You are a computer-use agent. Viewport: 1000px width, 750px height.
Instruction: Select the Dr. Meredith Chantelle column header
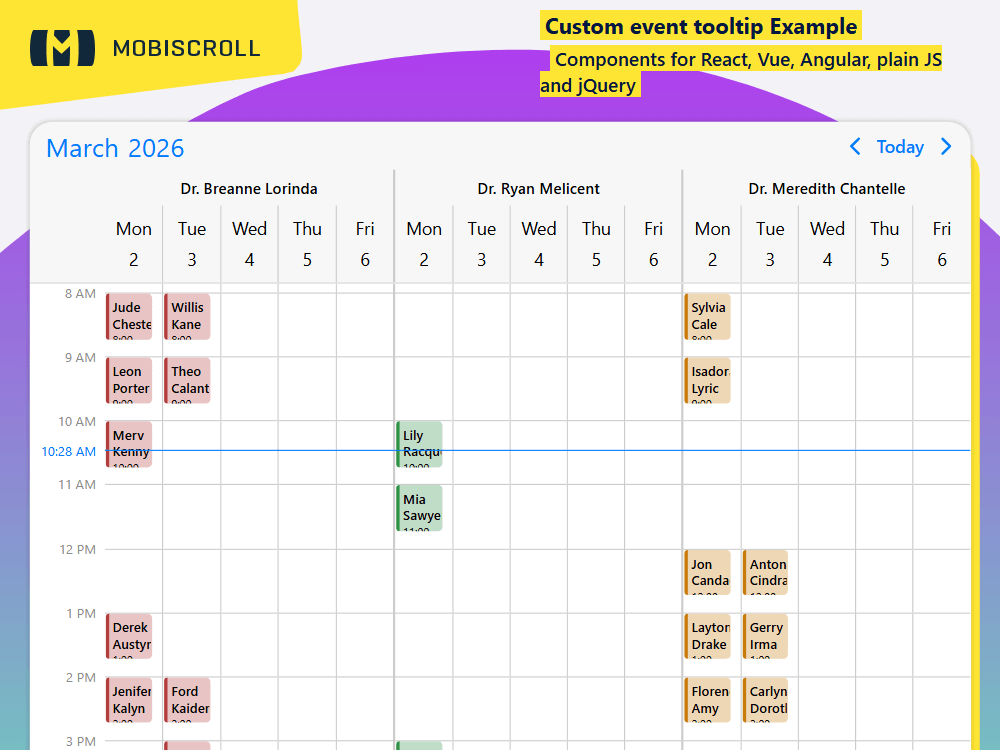pos(827,188)
